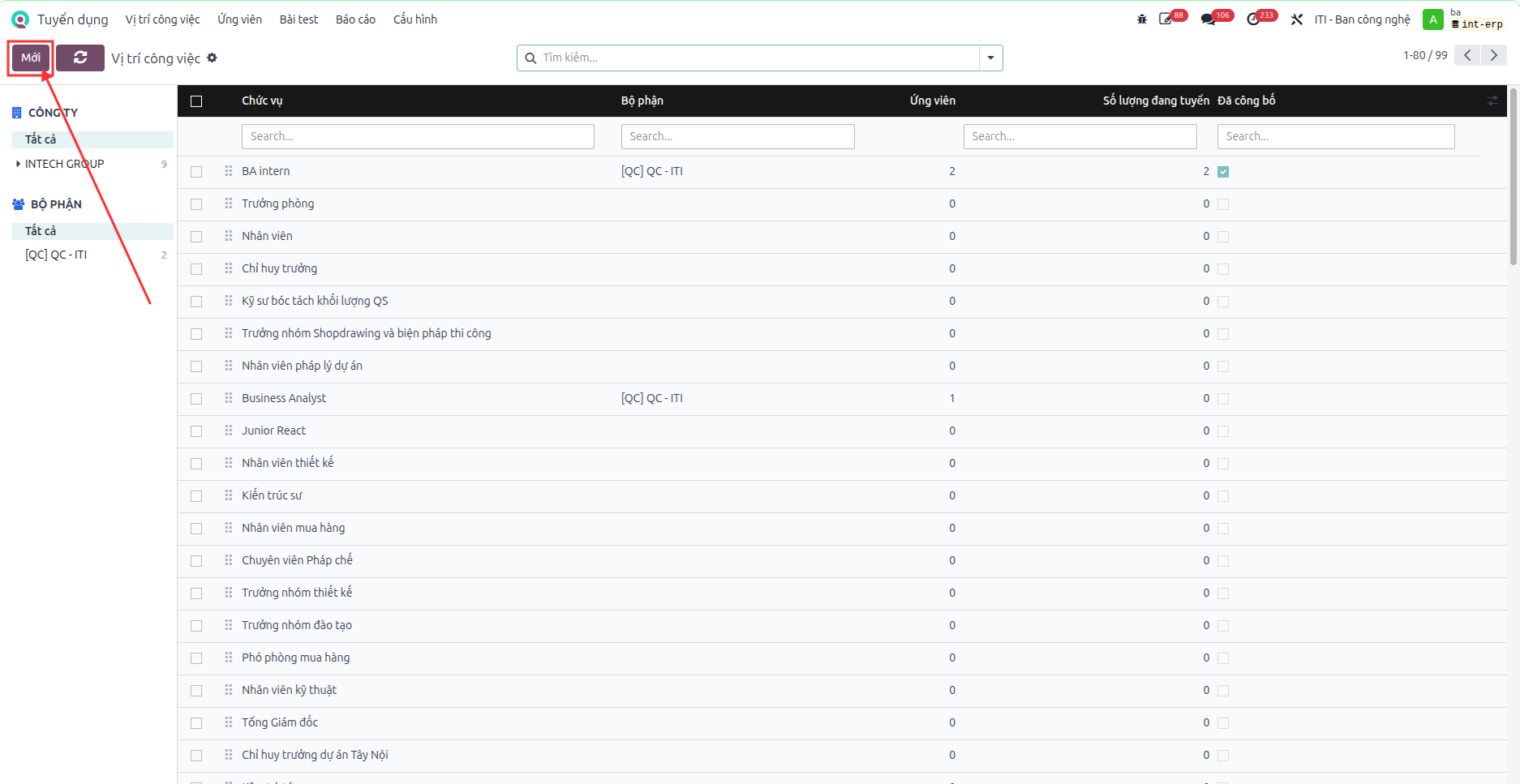Viewport: 1520px width, 784px height.
Task: Toggle Đã công bố checkbox for BA intern
Action: click(x=1223, y=172)
